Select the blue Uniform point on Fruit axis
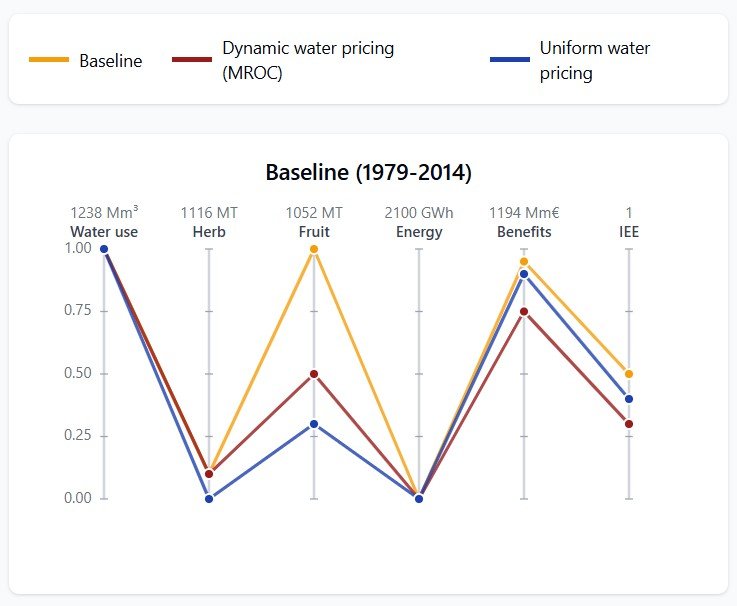This screenshot has width=737, height=606. tap(314, 424)
